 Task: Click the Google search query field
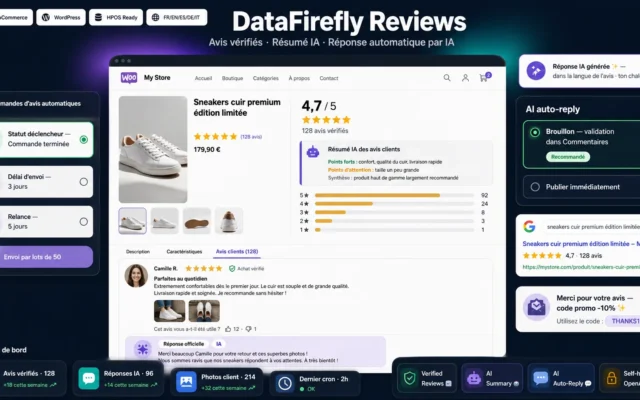click(591, 227)
